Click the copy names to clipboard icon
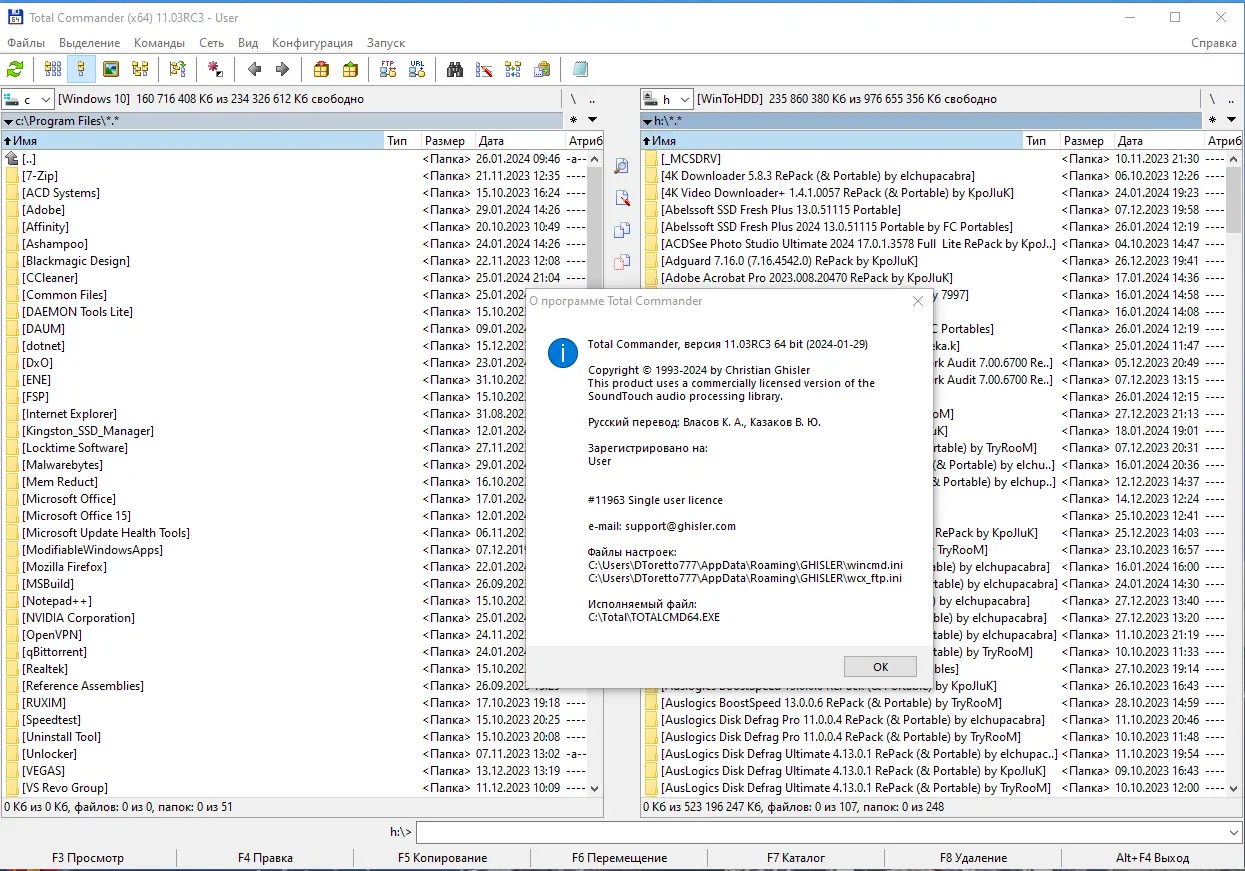Screen dimensions: 1245x871 pos(542,69)
